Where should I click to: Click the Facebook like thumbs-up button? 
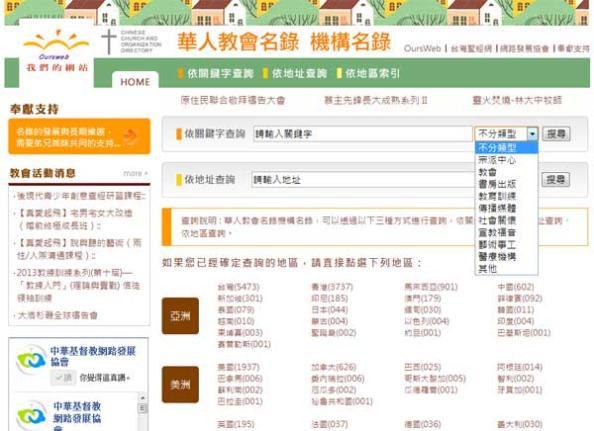click(63, 377)
